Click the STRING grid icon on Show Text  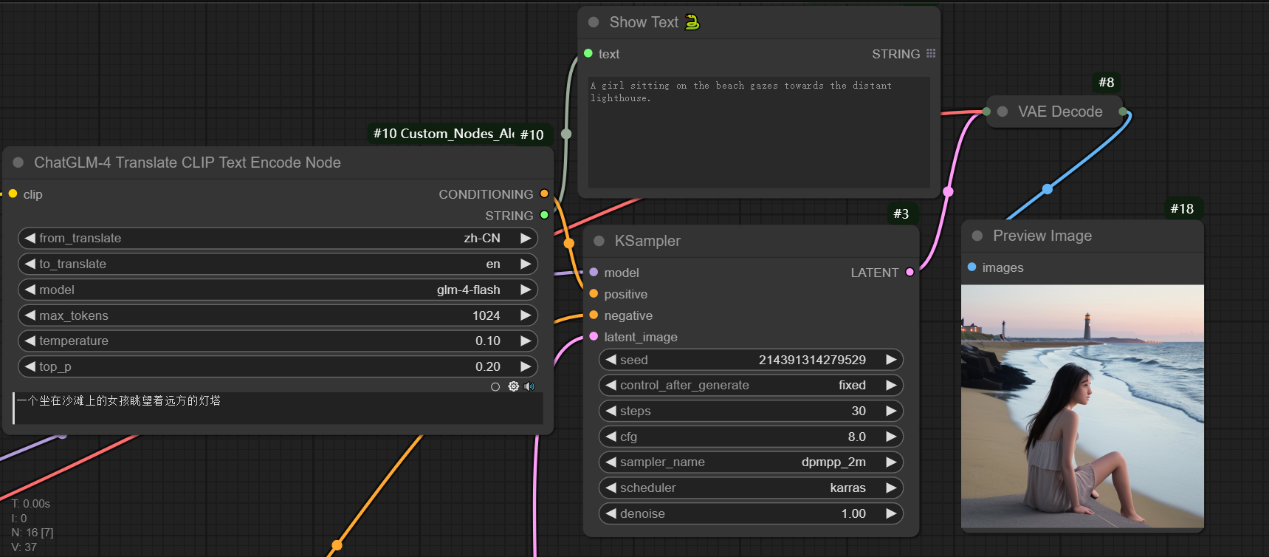coord(931,54)
